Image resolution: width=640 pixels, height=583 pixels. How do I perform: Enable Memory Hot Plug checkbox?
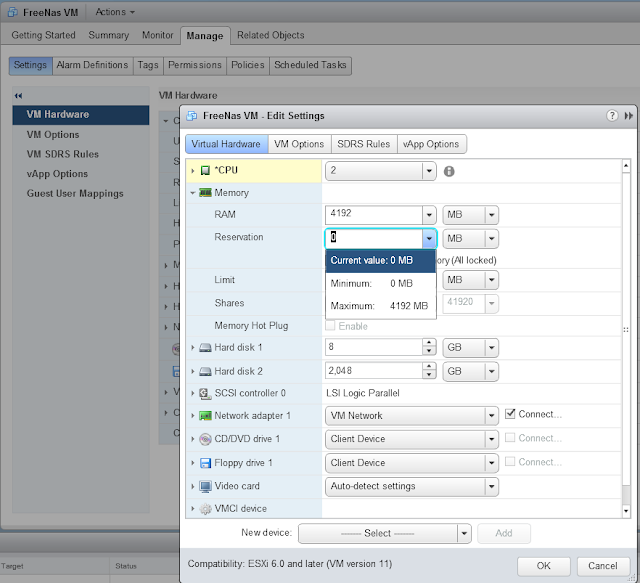[330, 325]
